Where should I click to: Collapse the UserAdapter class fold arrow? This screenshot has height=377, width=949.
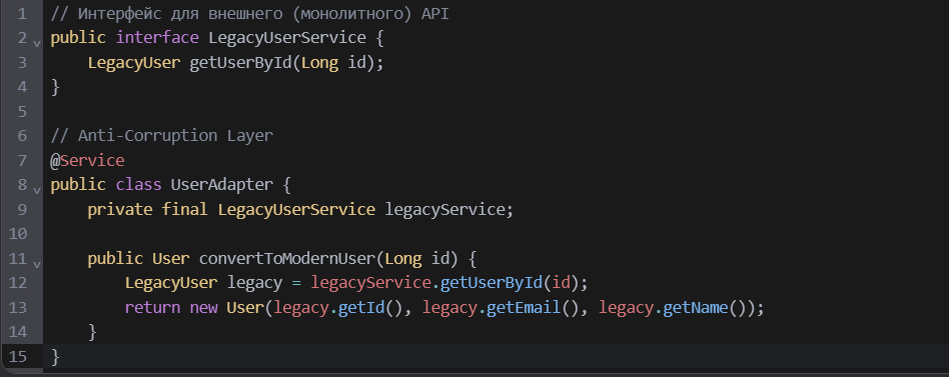tap(37, 191)
